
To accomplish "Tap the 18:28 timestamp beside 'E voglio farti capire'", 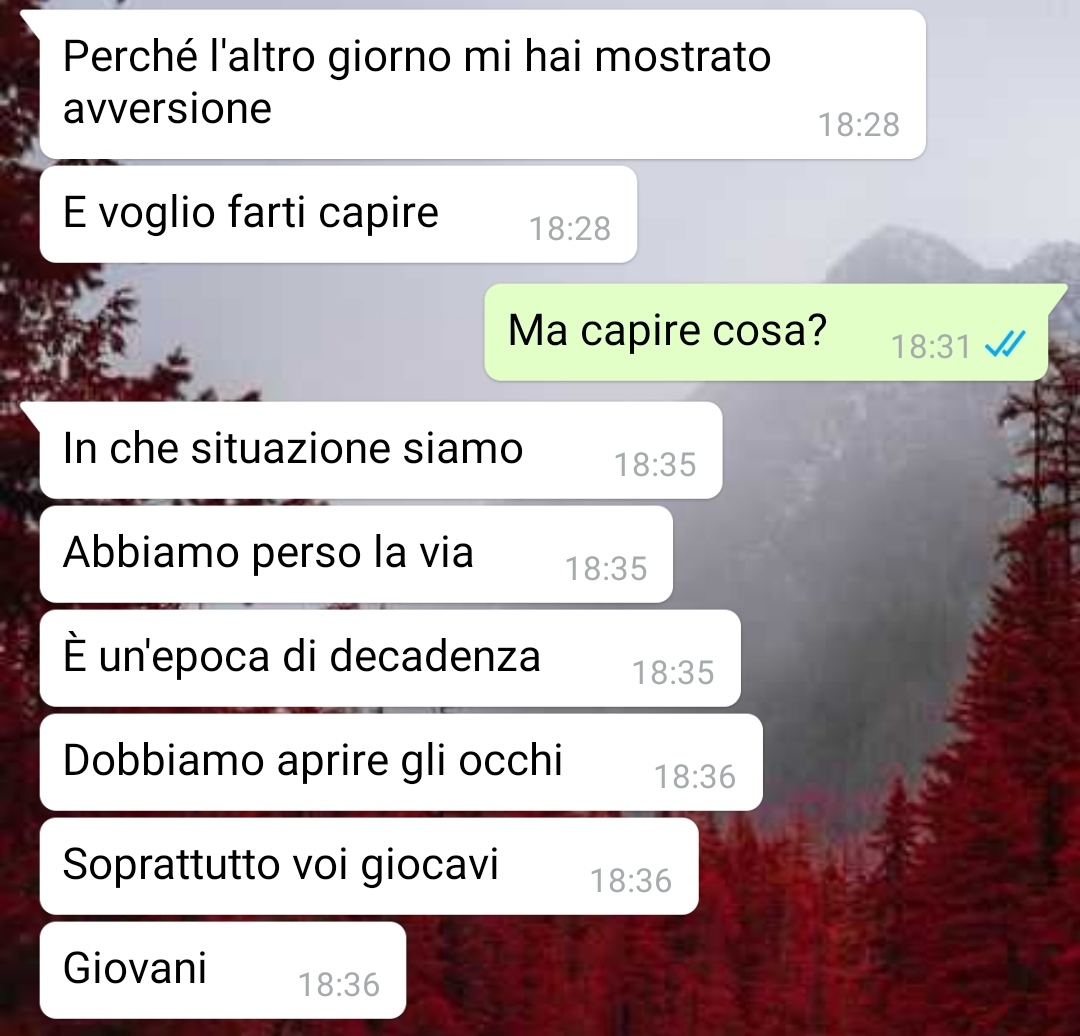I will [x=570, y=229].
